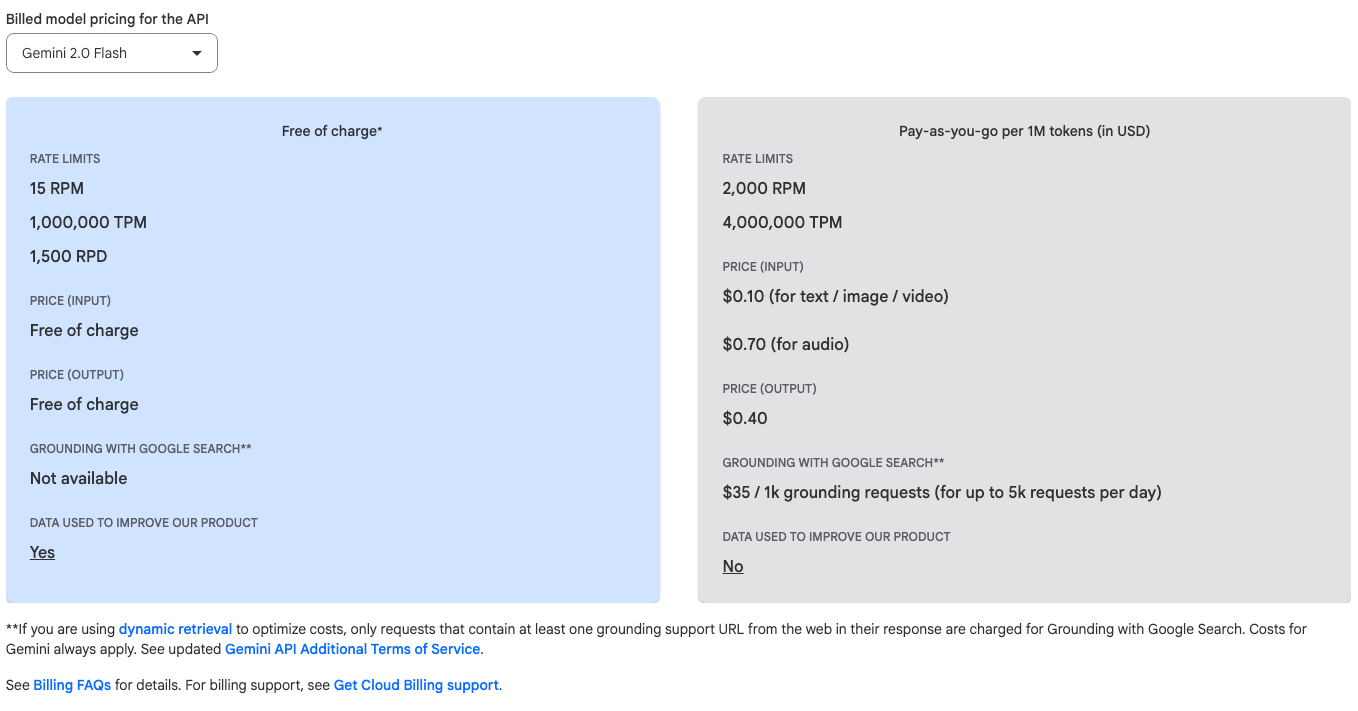Click the dropdown arrow beside Gemini 2.0 Flash
Screen dimensions: 1358x711
pyautogui.click(x=197, y=53)
